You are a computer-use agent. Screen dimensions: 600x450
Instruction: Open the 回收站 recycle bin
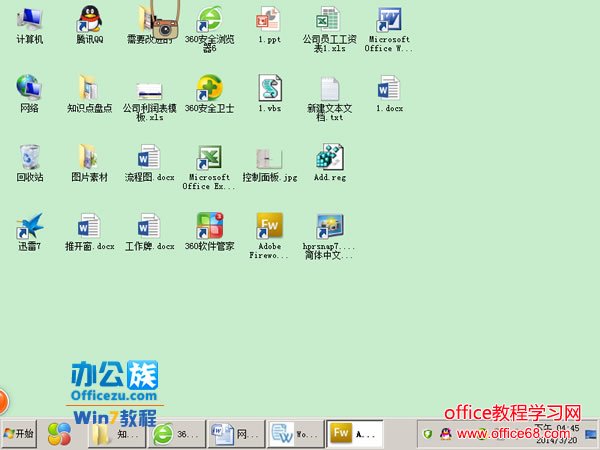coord(29,163)
